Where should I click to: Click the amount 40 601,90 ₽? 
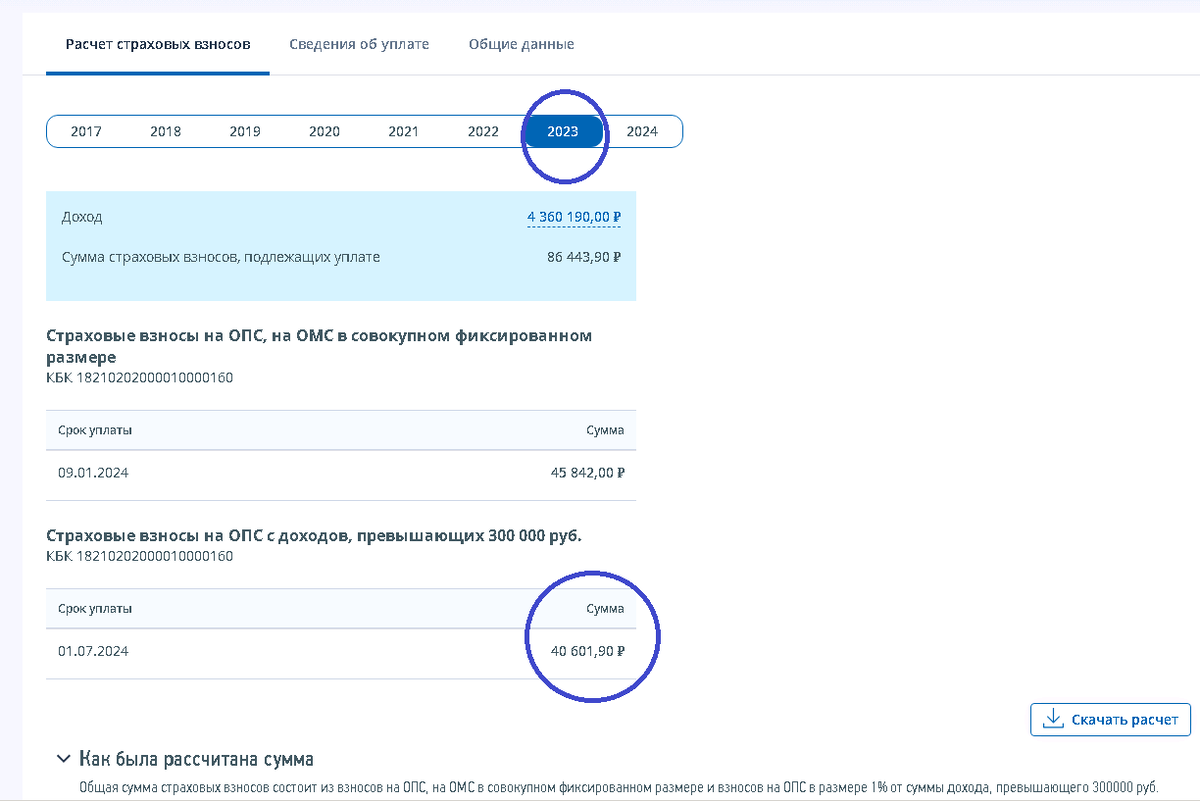click(x=588, y=651)
